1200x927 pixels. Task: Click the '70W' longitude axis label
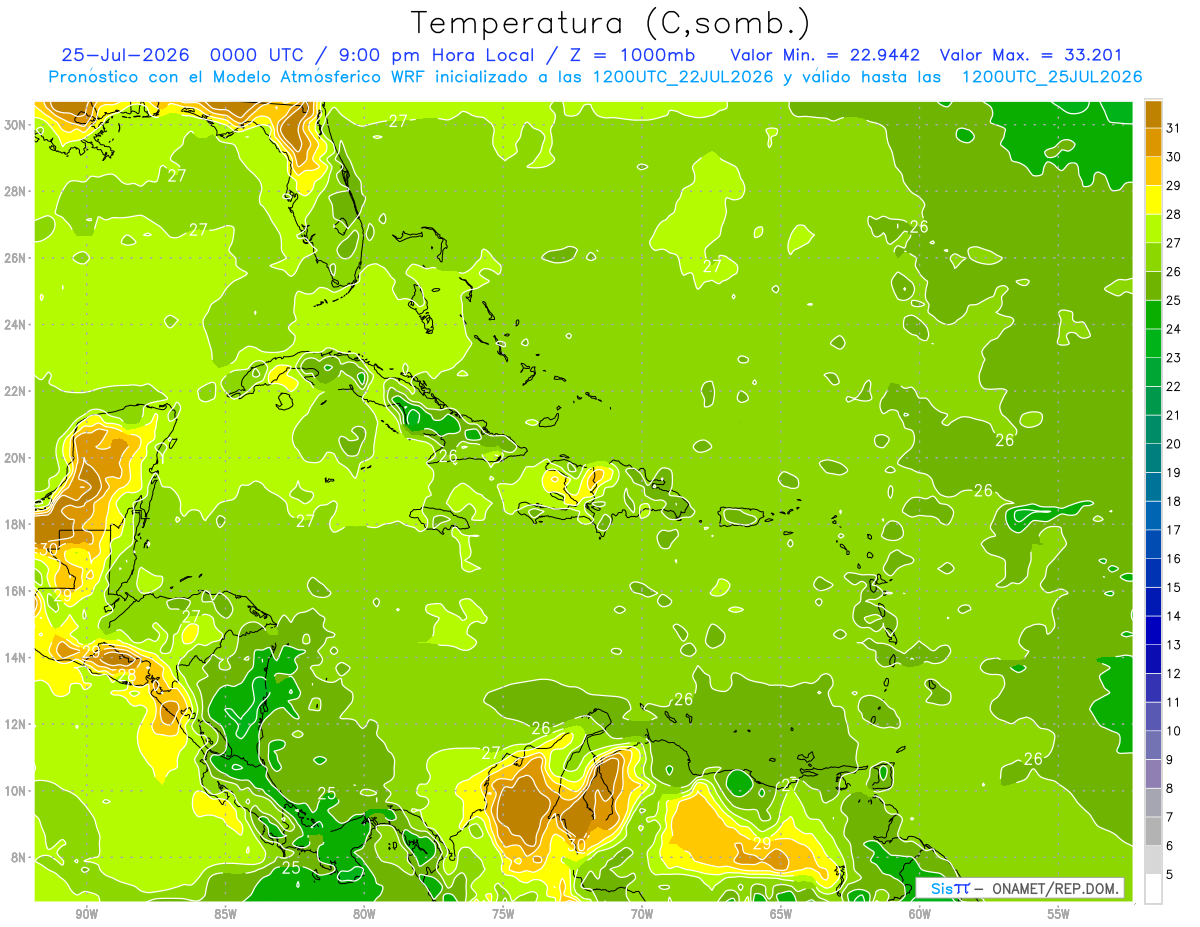pyautogui.click(x=642, y=914)
